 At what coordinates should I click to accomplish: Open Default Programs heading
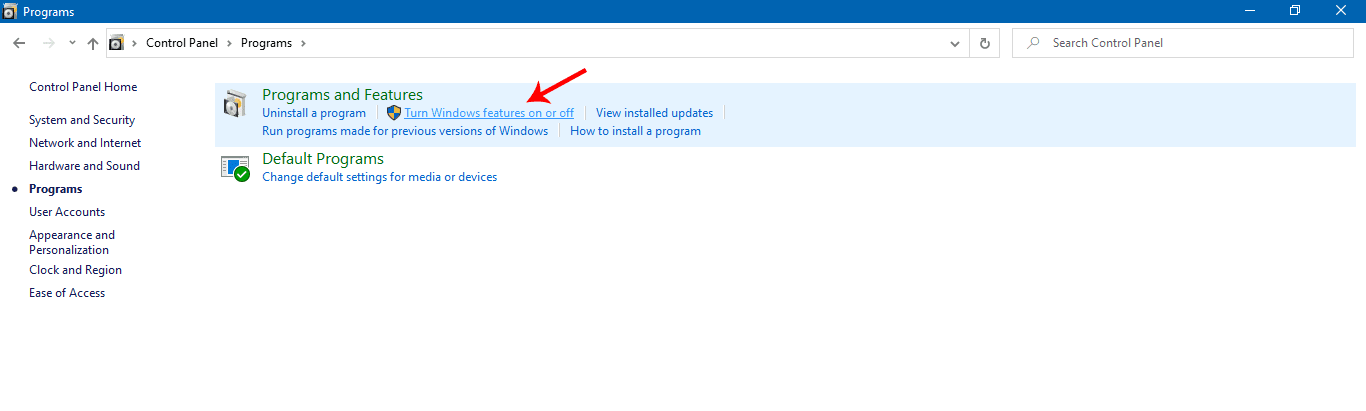[323, 159]
